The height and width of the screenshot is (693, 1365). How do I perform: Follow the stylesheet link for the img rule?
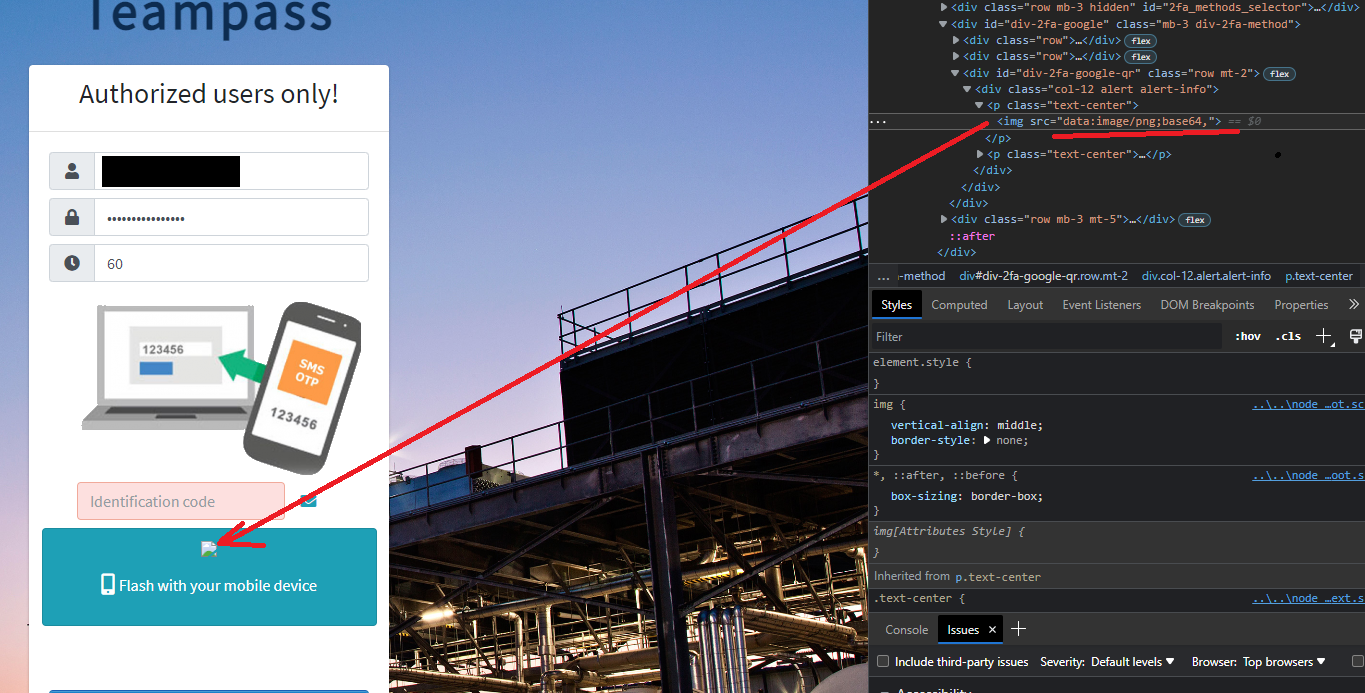coord(1307,404)
